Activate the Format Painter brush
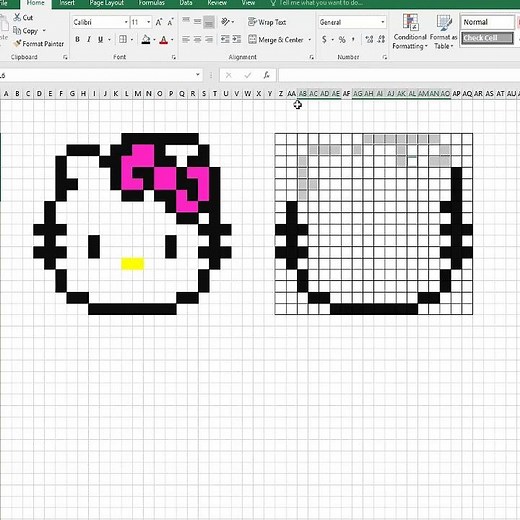Image resolution: width=520 pixels, height=520 pixels. coord(38,44)
